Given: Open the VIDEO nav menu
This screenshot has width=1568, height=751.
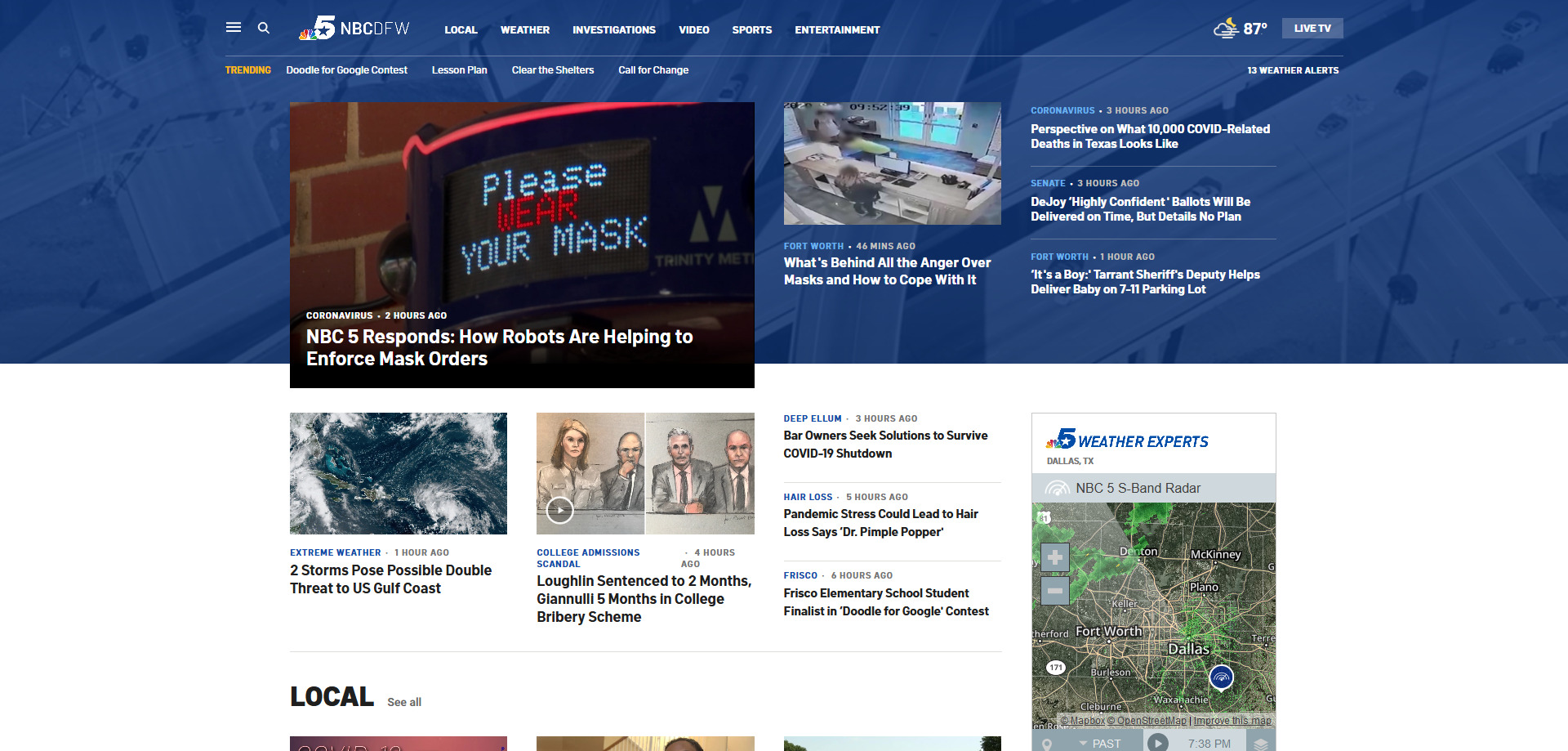Looking at the screenshot, I should tap(694, 29).
